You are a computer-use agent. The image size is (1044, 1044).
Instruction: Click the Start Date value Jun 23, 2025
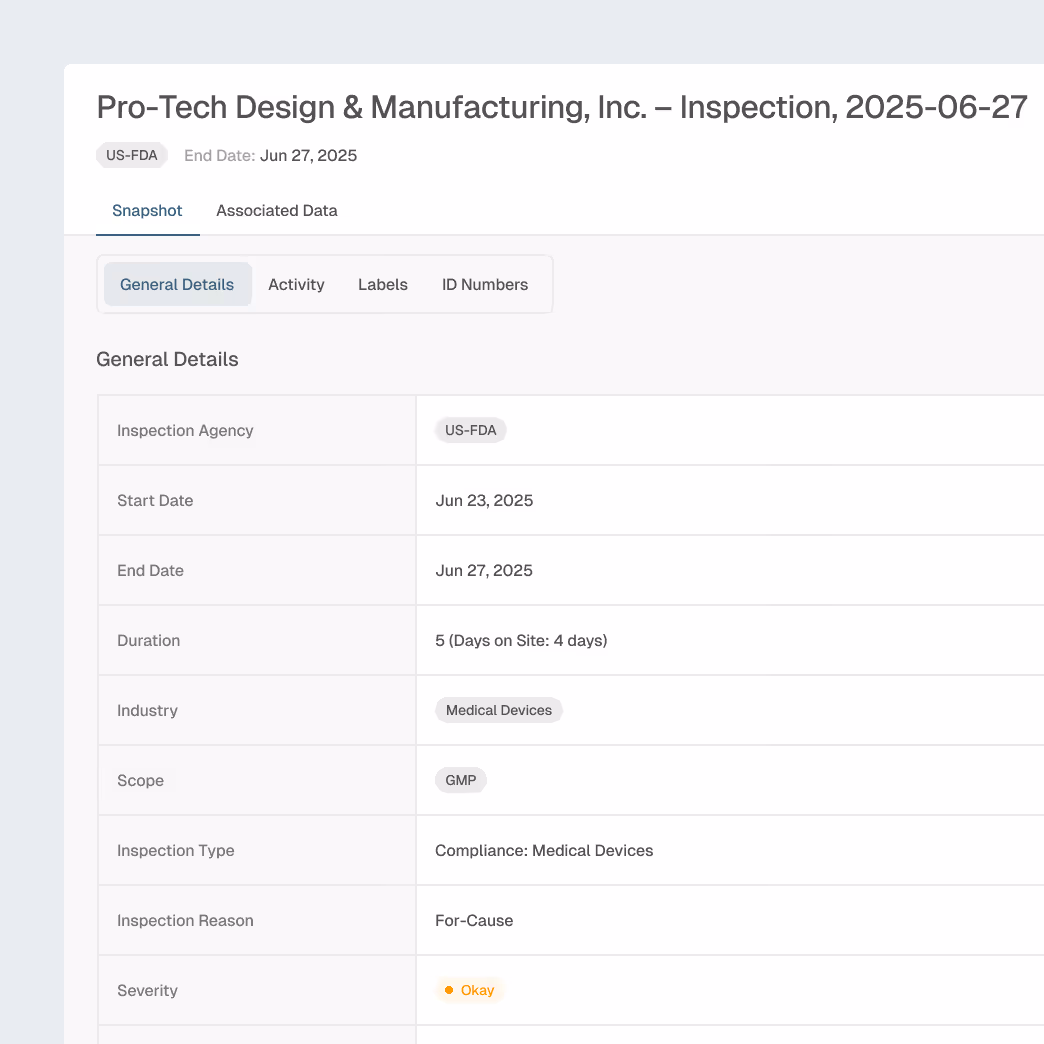point(484,500)
